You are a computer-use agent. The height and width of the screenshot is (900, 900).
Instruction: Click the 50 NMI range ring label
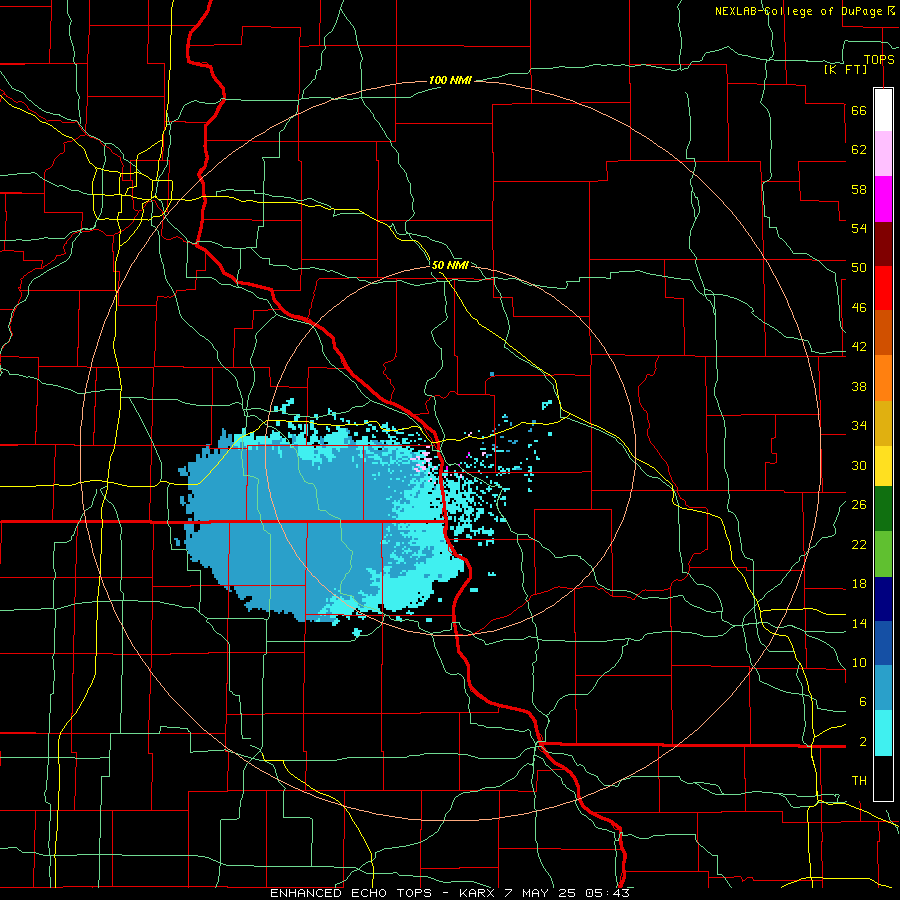(450, 265)
